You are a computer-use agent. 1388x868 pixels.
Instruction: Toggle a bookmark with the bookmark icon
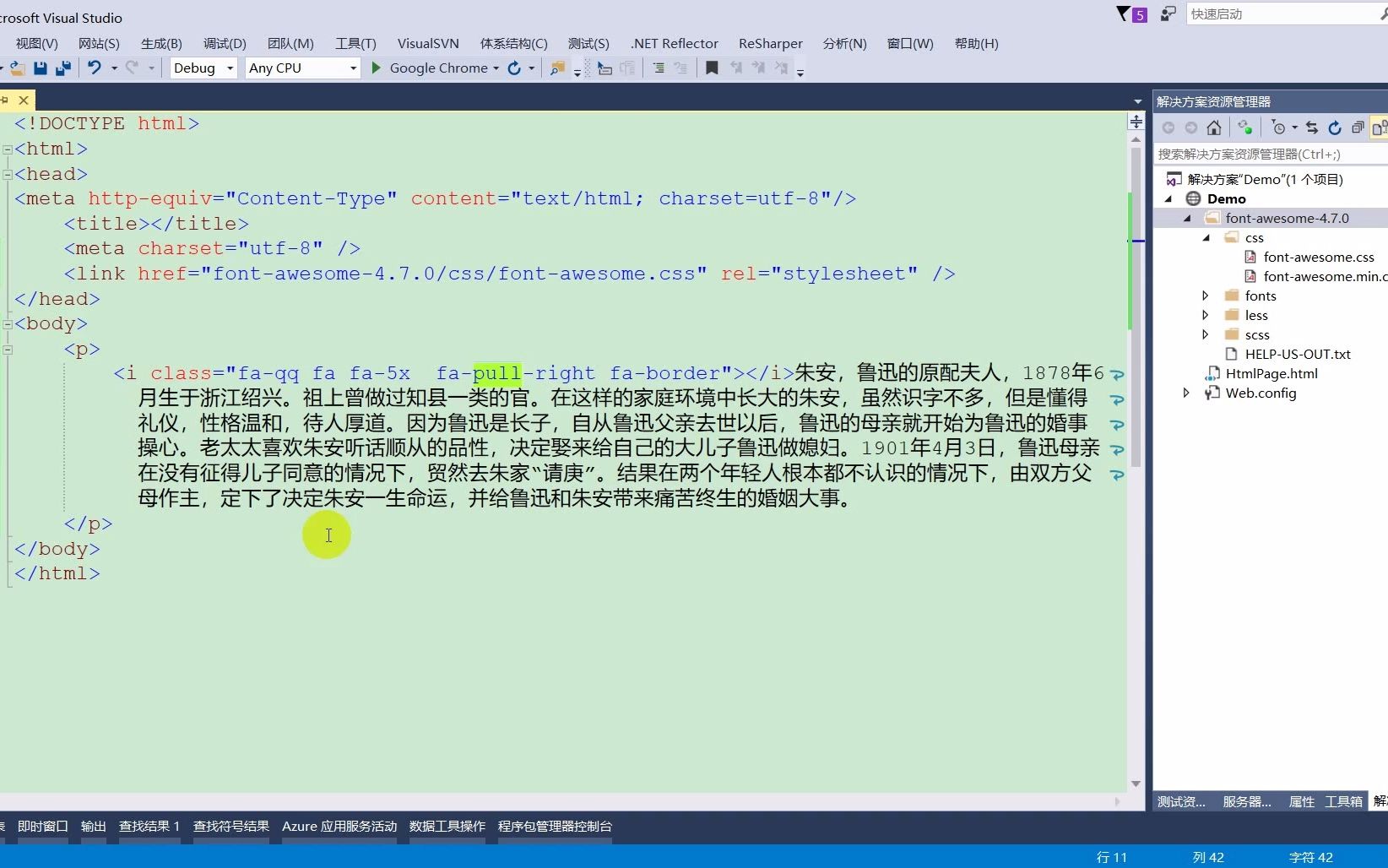[712, 68]
